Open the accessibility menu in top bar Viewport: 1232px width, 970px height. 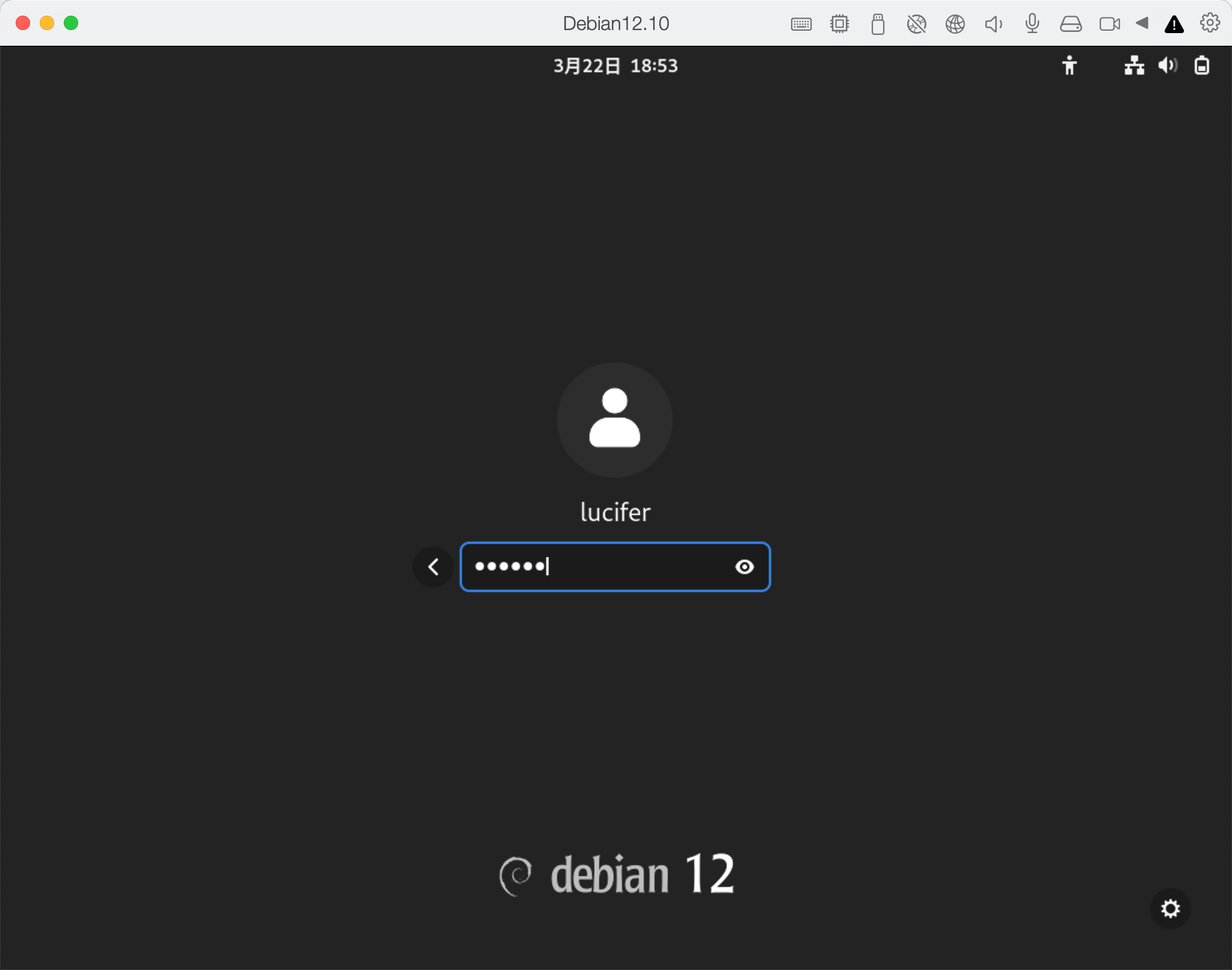1069,66
